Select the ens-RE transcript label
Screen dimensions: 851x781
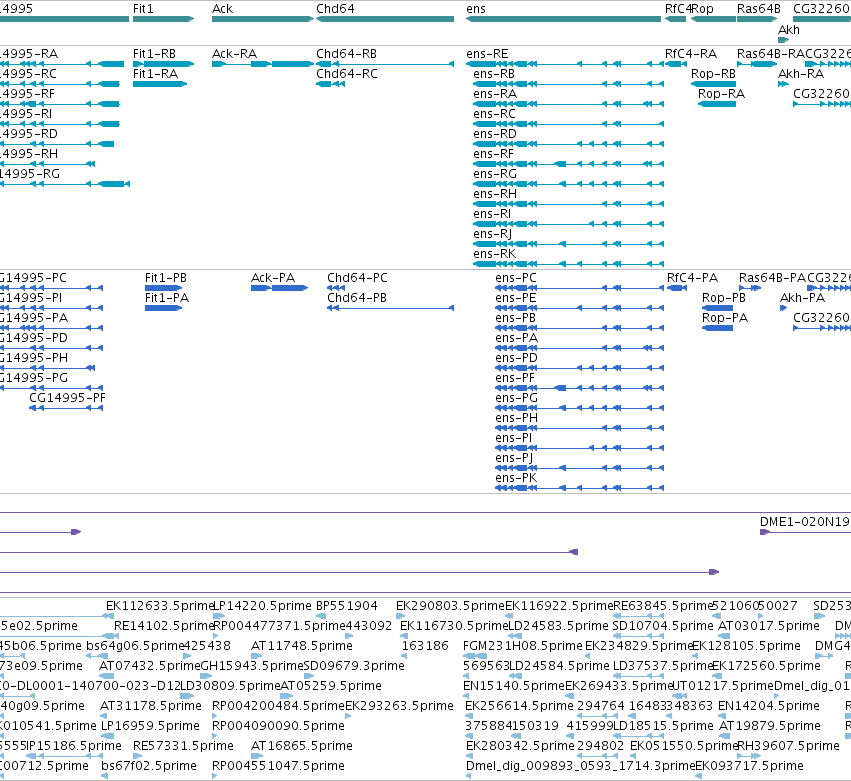[x=487, y=54]
